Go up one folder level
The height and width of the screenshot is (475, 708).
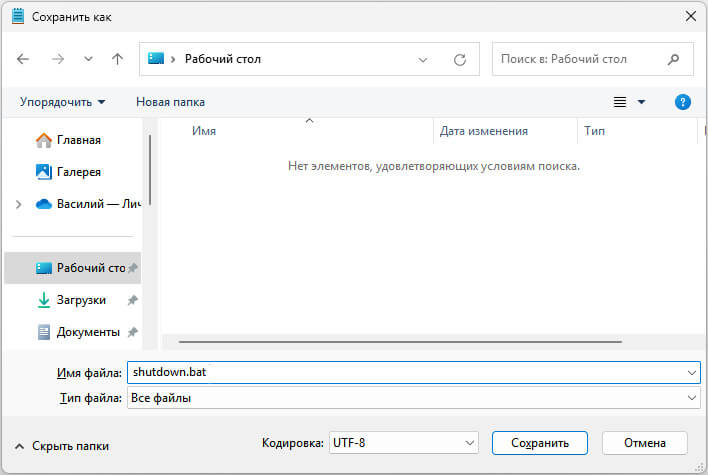click(117, 59)
